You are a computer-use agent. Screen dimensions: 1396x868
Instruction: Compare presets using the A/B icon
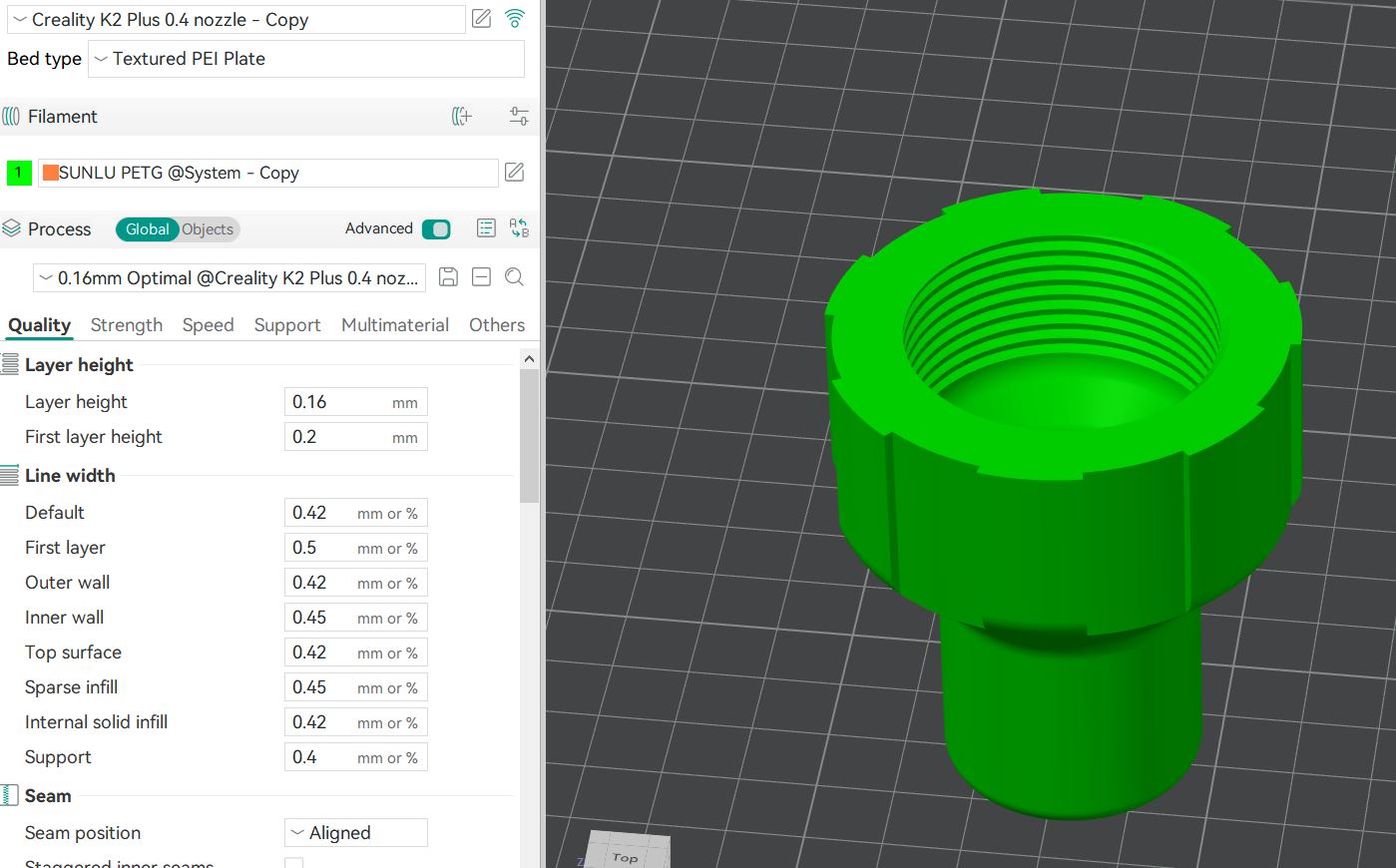(x=519, y=228)
